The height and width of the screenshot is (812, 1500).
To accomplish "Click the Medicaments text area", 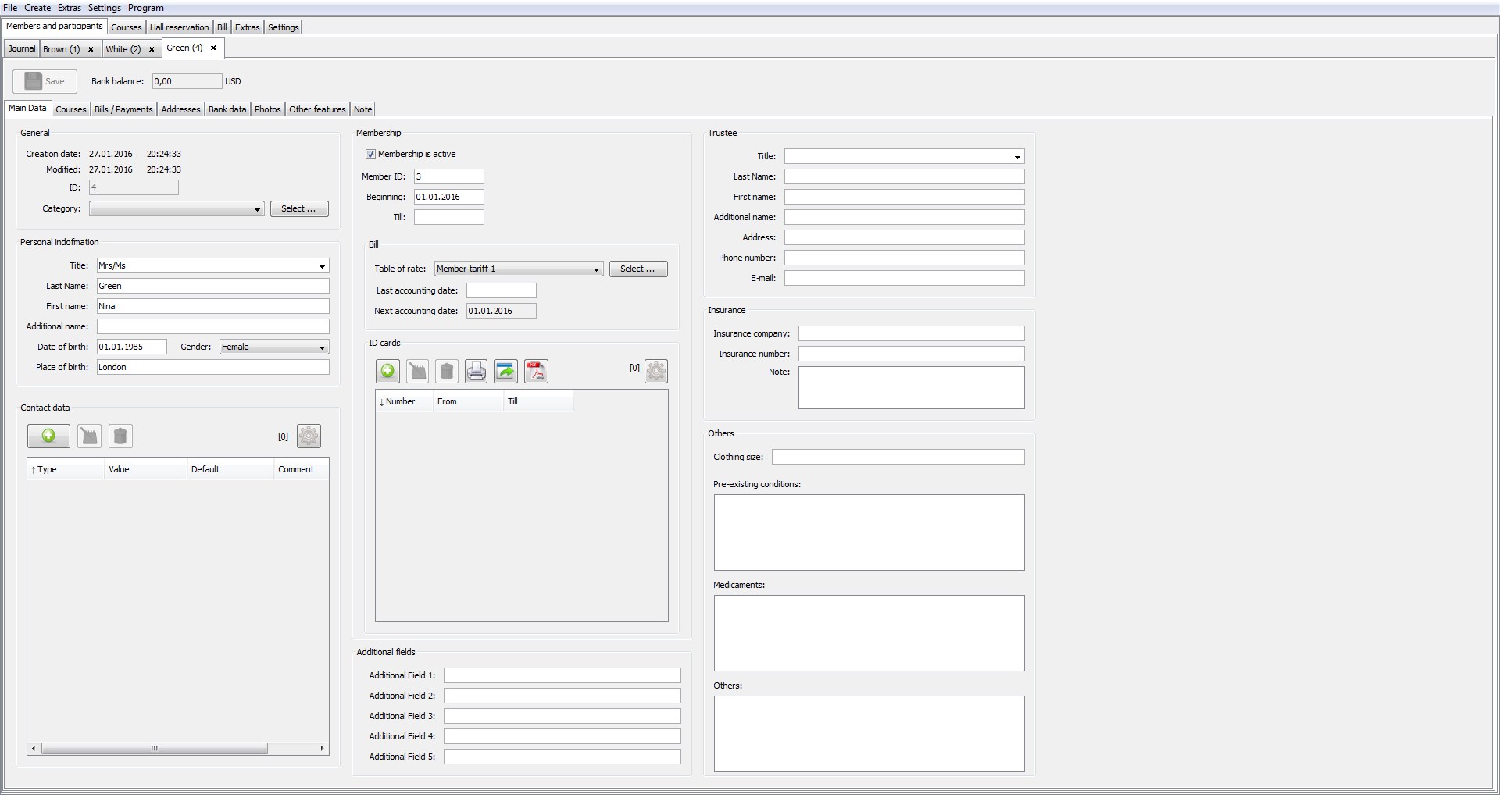I will point(869,633).
